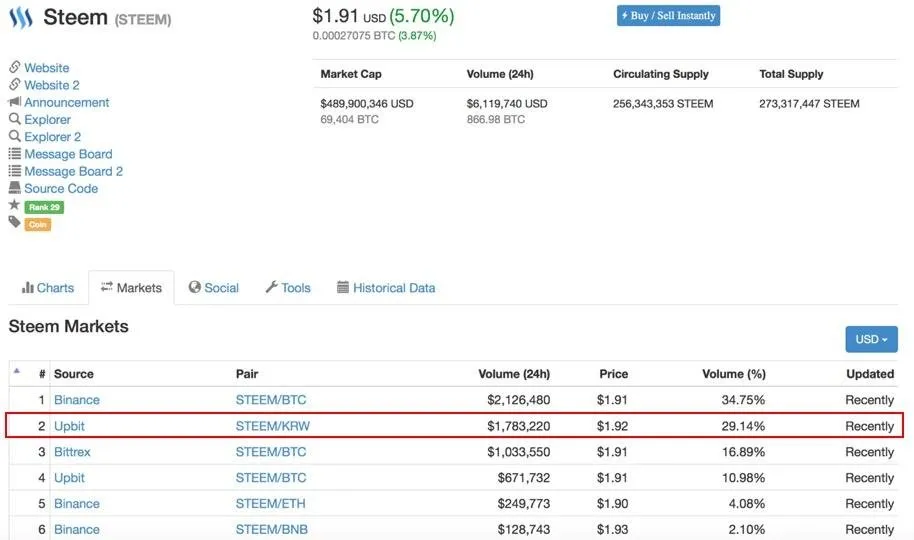Click the tag icon beside Coin

click(15, 222)
